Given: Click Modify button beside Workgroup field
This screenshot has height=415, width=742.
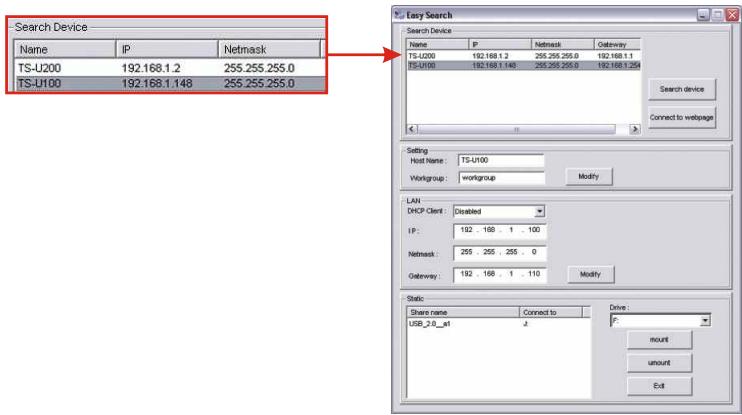Looking at the screenshot, I should (x=589, y=177).
